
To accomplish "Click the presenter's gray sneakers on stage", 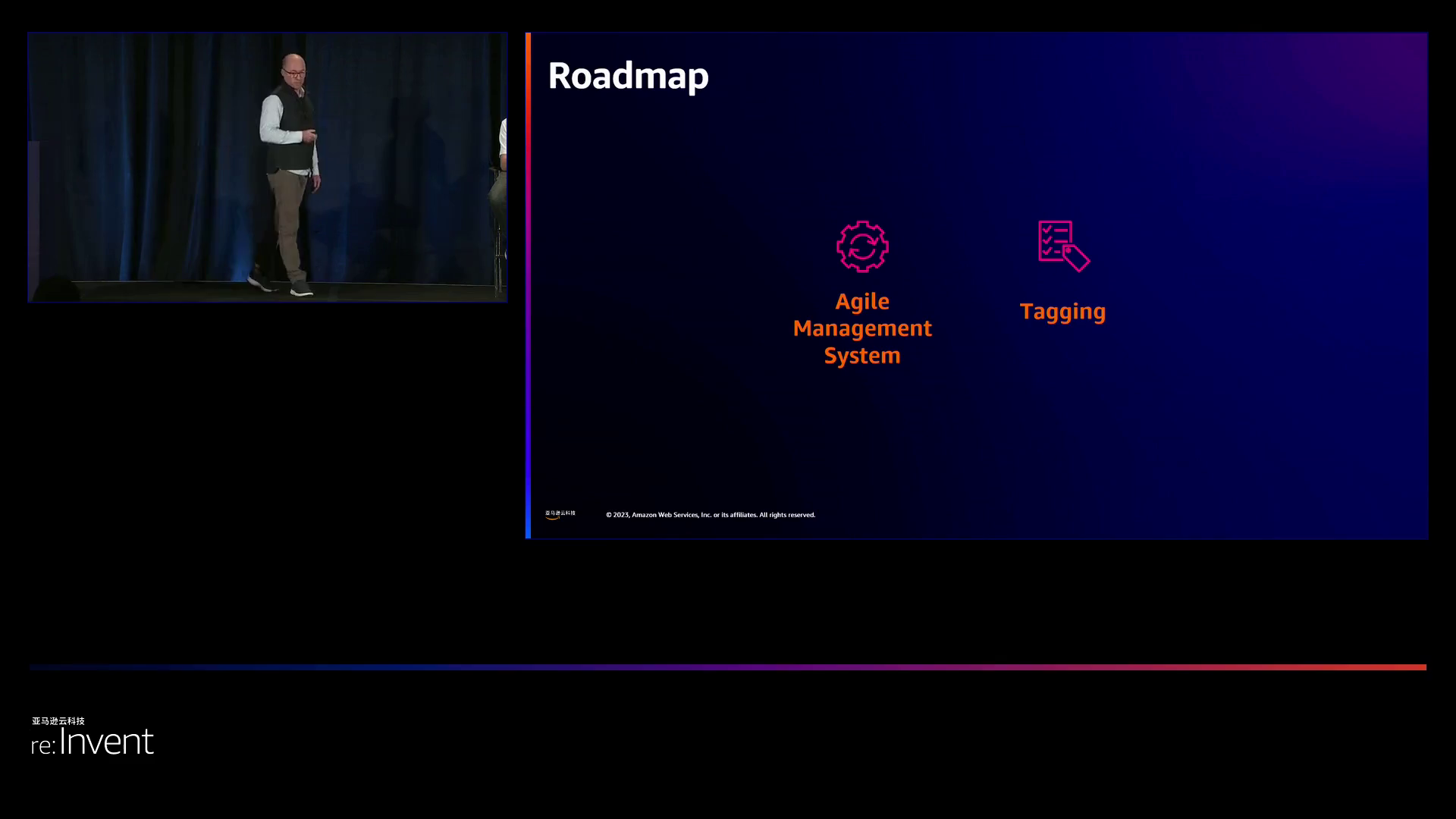I will [301, 289].
